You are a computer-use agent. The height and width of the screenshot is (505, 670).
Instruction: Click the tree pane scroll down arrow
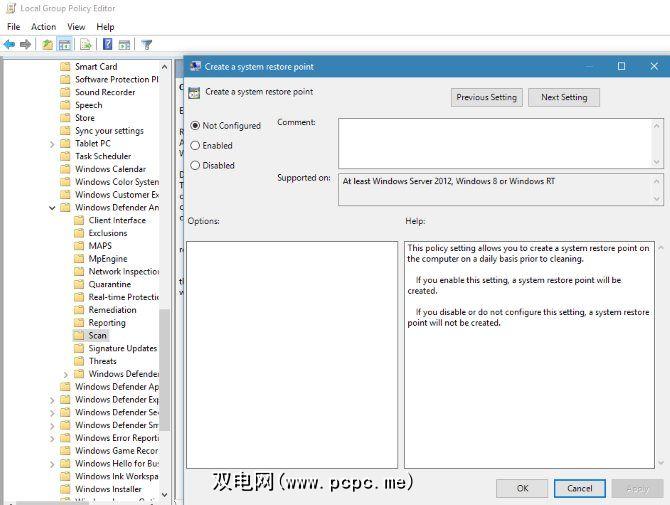tap(165, 494)
